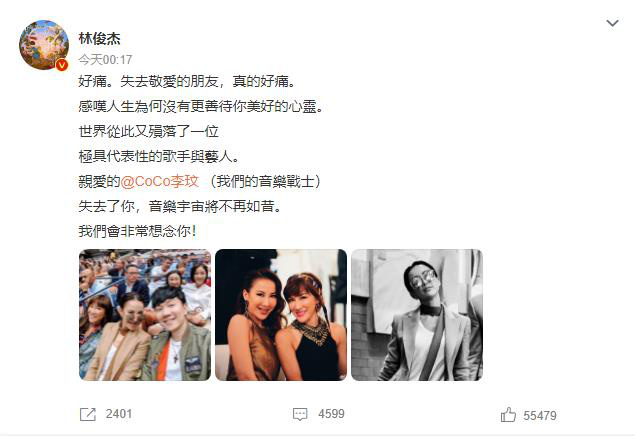Click the orange verified V badge
Image resolution: width=635 pixels, height=436 pixels.
pos(62,65)
